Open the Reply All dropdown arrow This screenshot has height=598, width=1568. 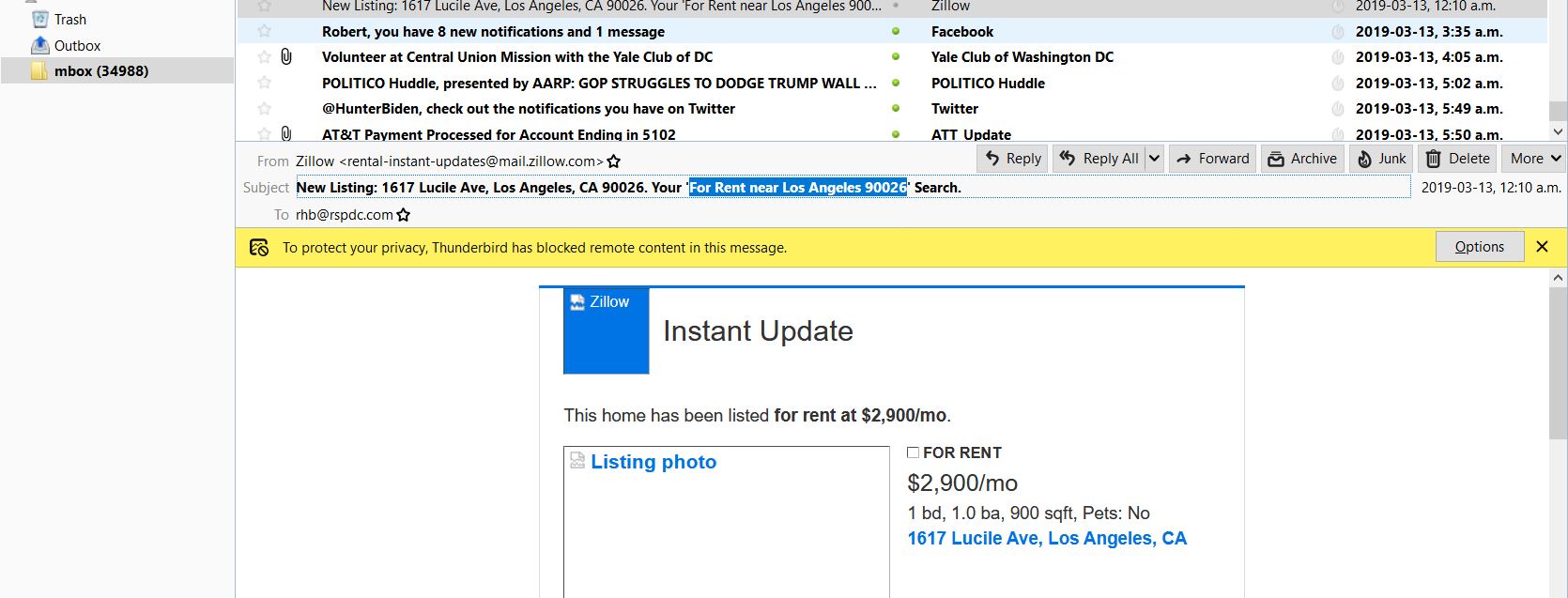tap(1154, 159)
